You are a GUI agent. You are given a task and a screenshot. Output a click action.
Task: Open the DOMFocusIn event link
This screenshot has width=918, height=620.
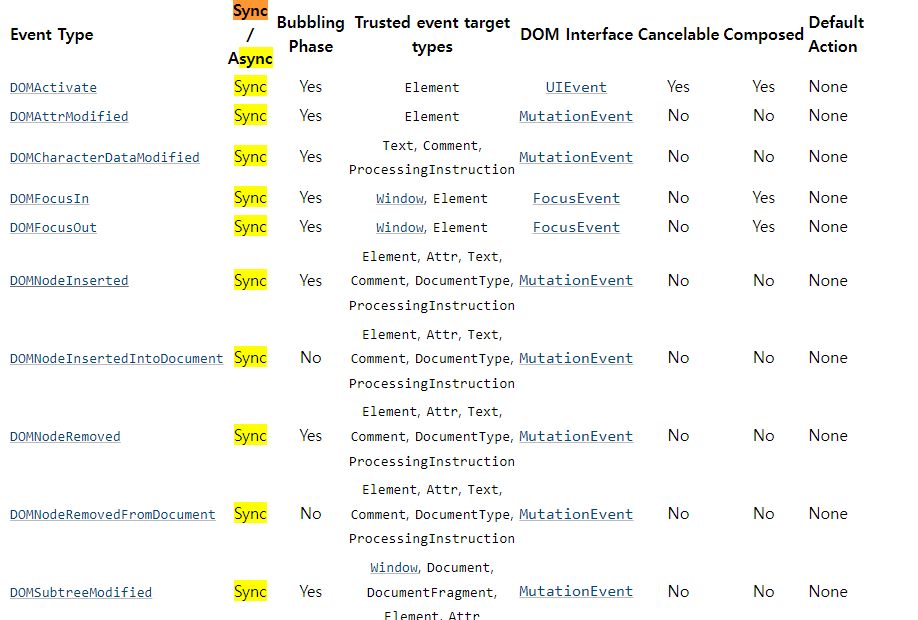(49, 198)
